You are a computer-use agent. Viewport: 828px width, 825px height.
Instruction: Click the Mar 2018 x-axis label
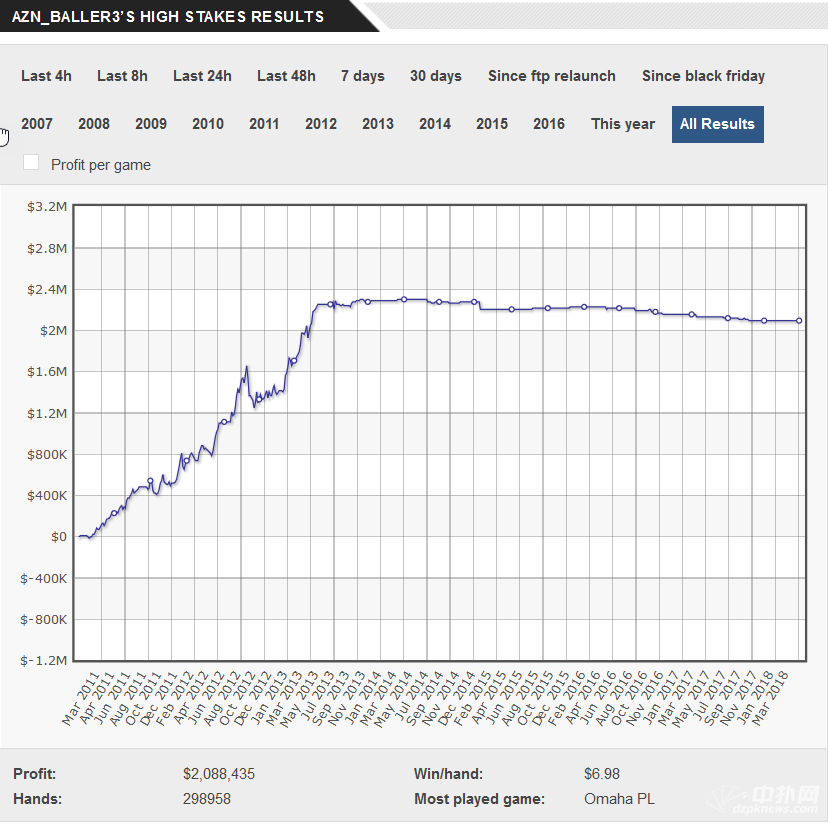(x=769, y=698)
